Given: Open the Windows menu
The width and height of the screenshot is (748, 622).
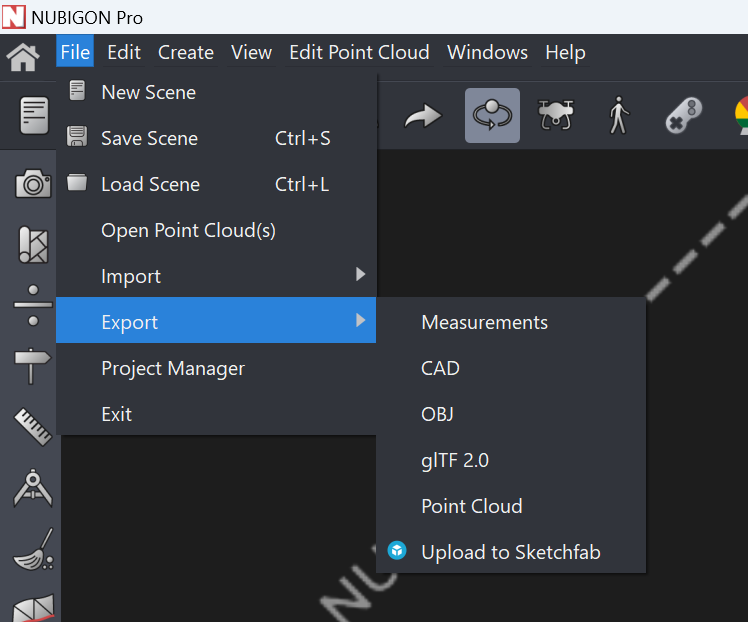Looking at the screenshot, I should pos(488,52).
